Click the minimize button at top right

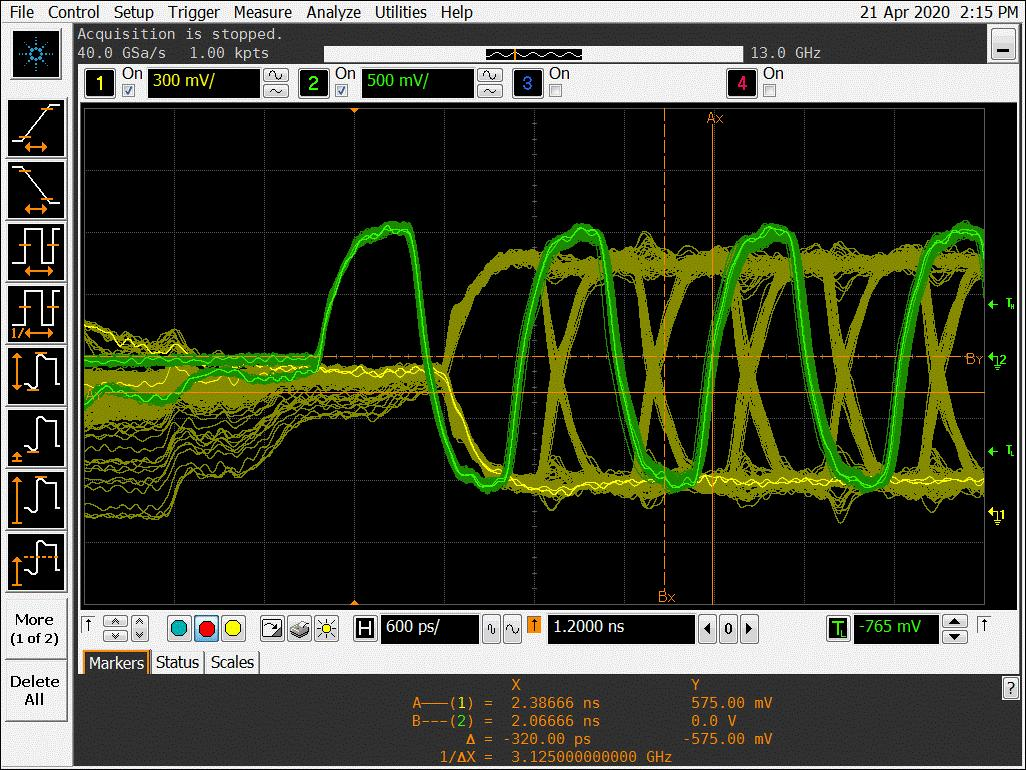point(1002,44)
